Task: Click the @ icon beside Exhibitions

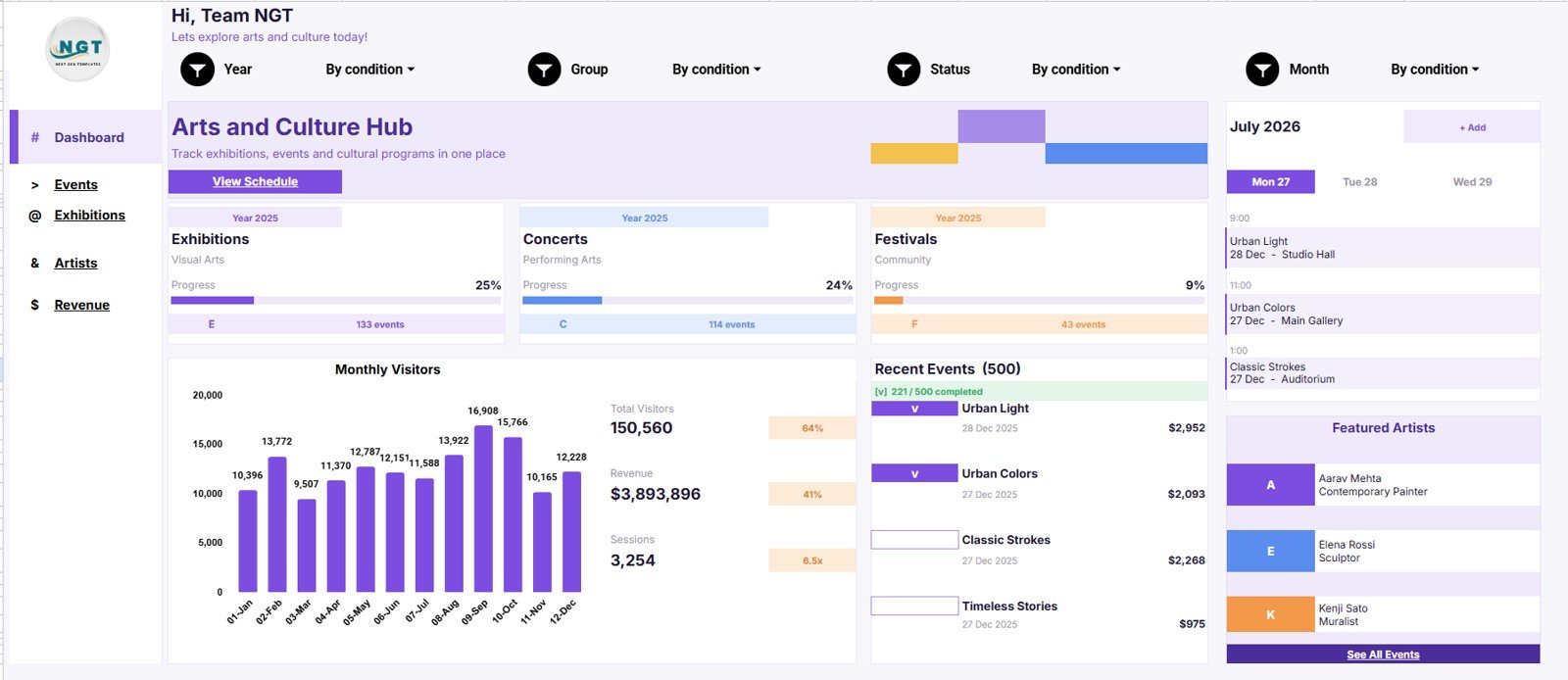Action: coord(35,216)
